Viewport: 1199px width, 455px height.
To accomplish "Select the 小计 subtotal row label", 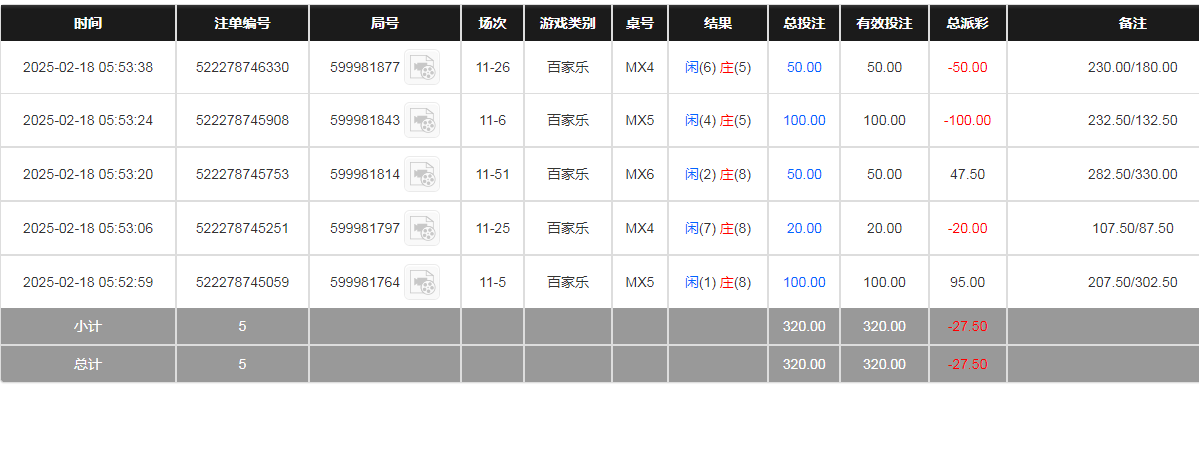I will coord(88,327).
